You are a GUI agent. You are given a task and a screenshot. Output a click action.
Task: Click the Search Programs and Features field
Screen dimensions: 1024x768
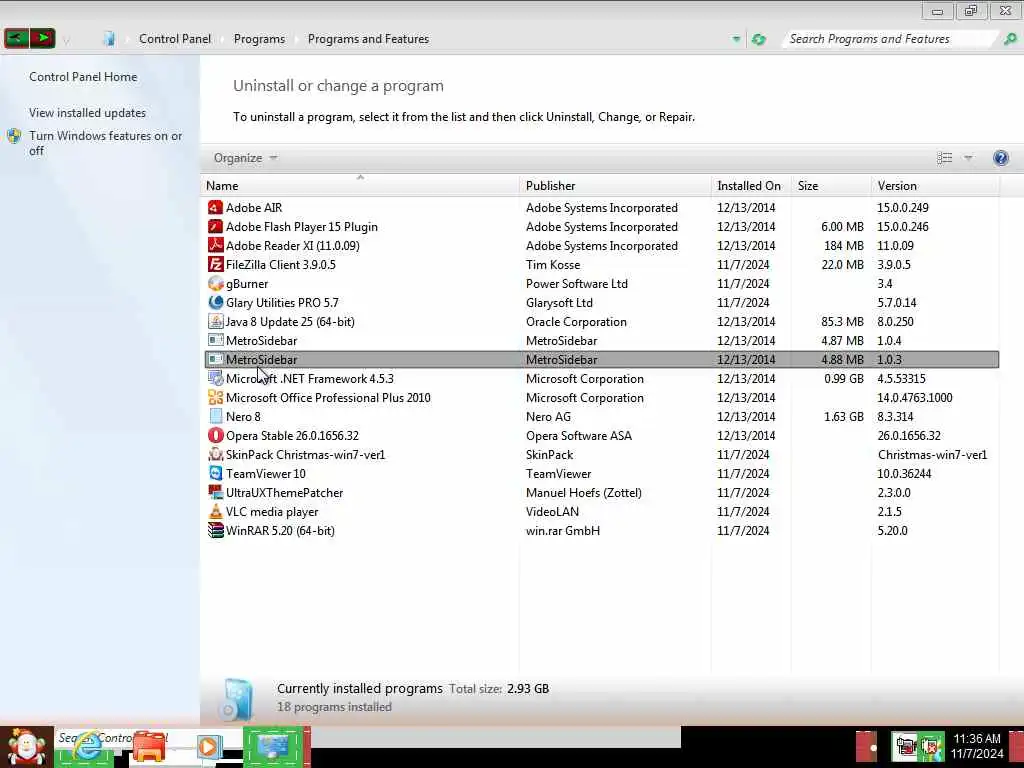pyautogui.click(x=891, y=39)
